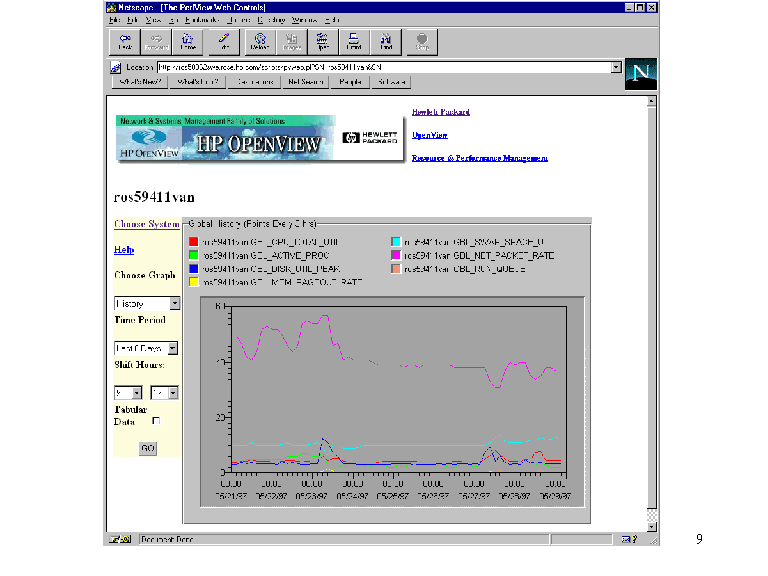The image size is (768, 576).
Task: Reload the page using the toolbar
Action: click(x=259, y=41)
